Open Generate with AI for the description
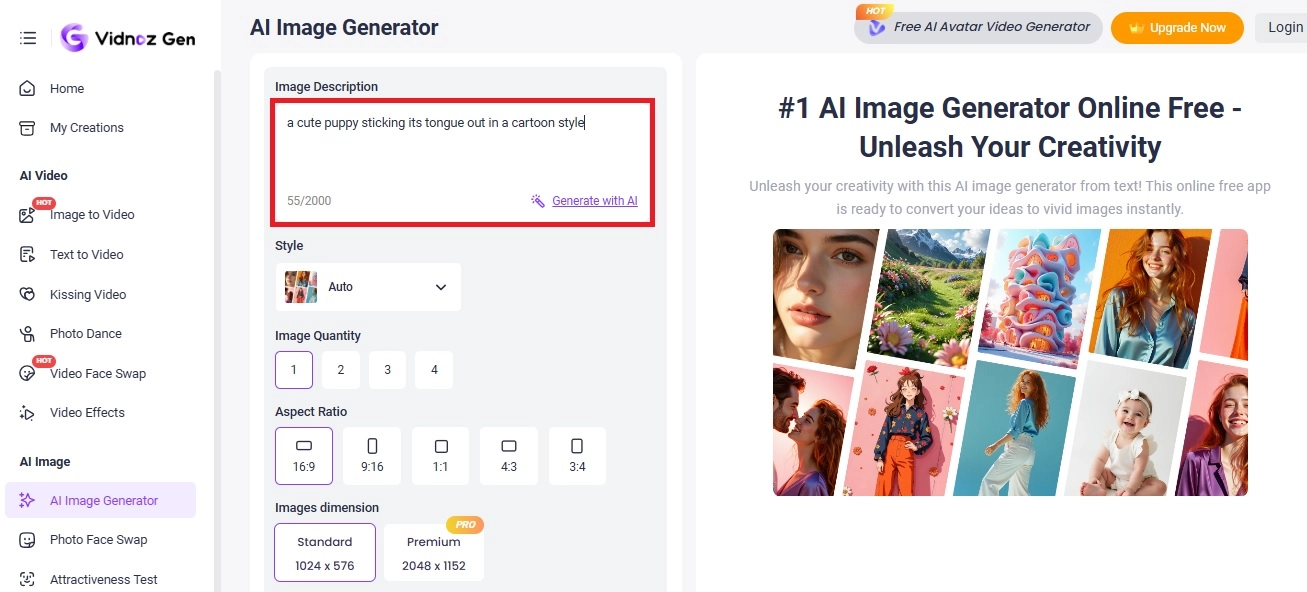Image resolution: width=1307 pixels, height=592 pixels. coord(594,200)
